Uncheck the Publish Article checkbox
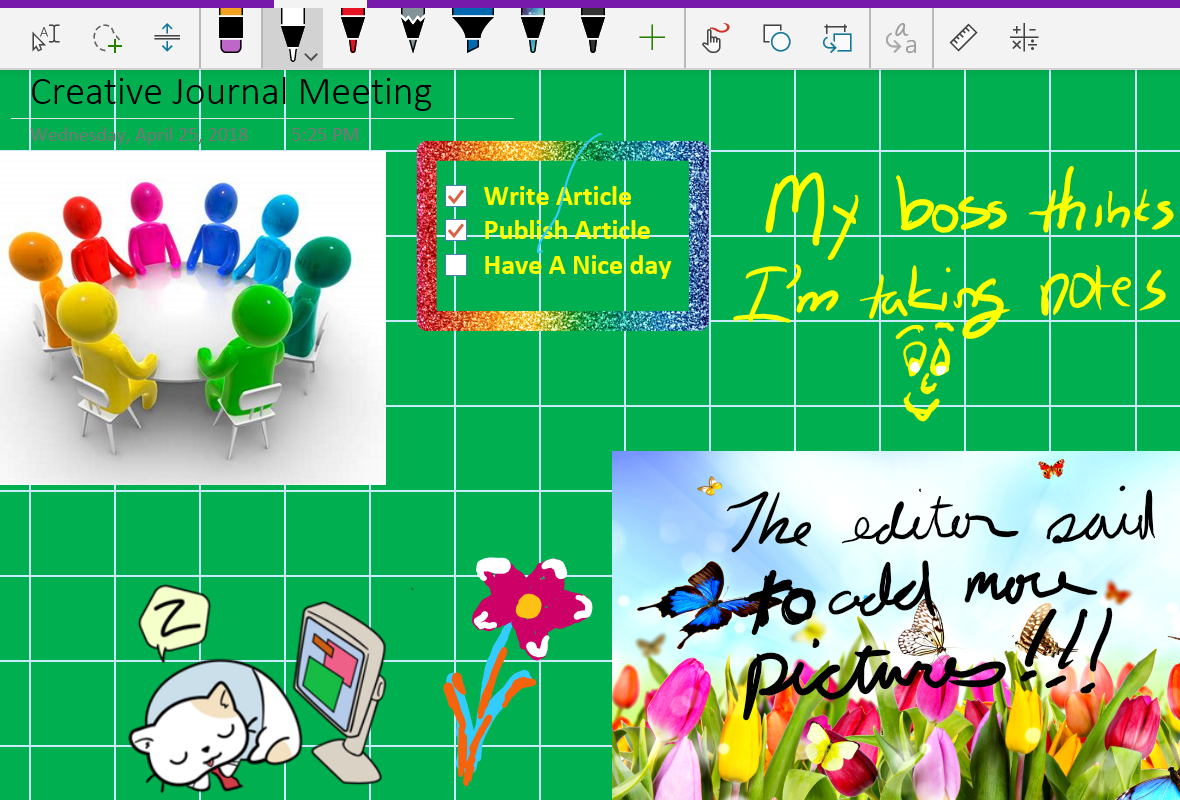Screen dimensions: 1180x800 point(456,231)
